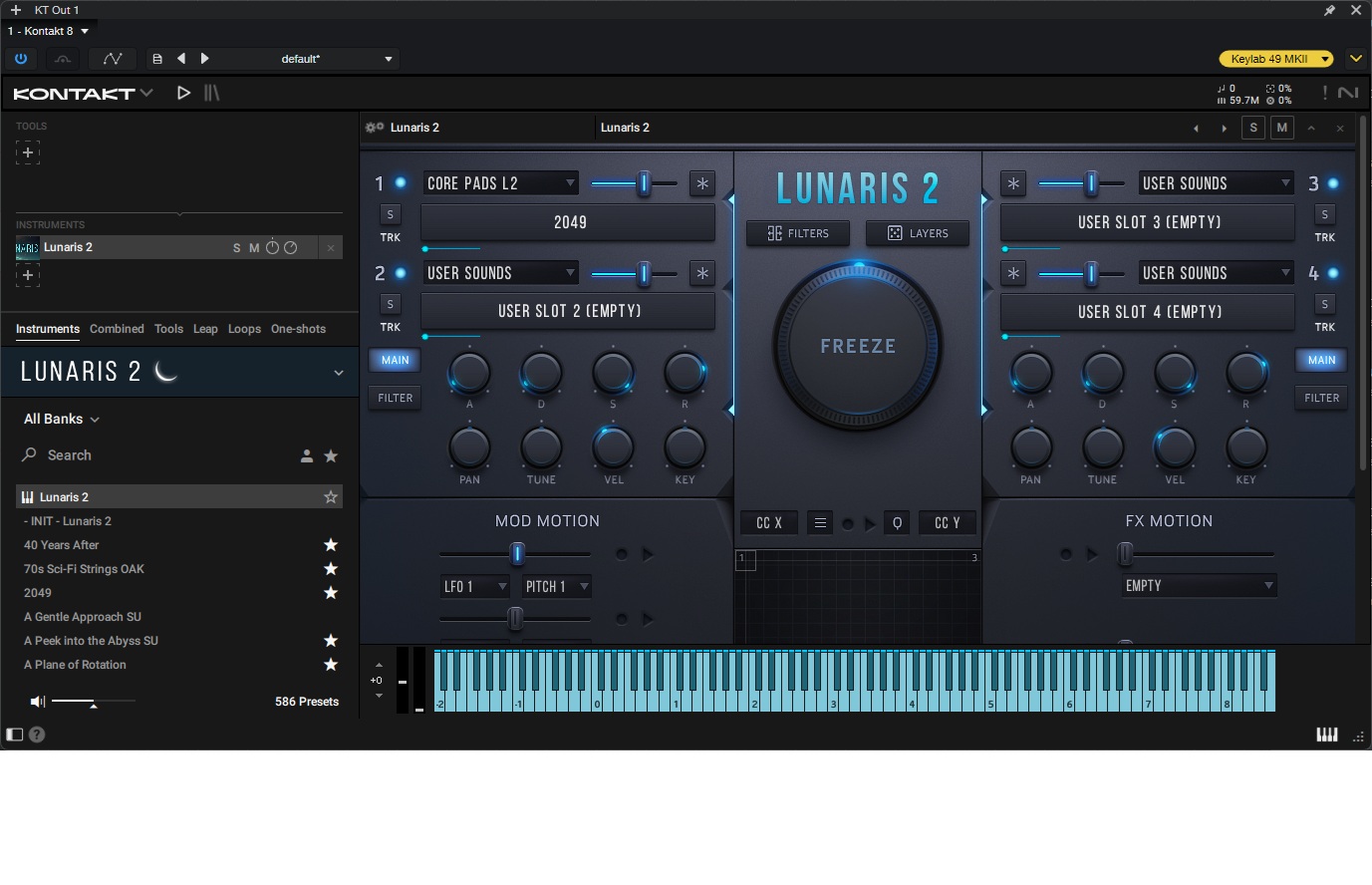
Task: Toggle the plugin power button
Action: (x=20, y=59)
